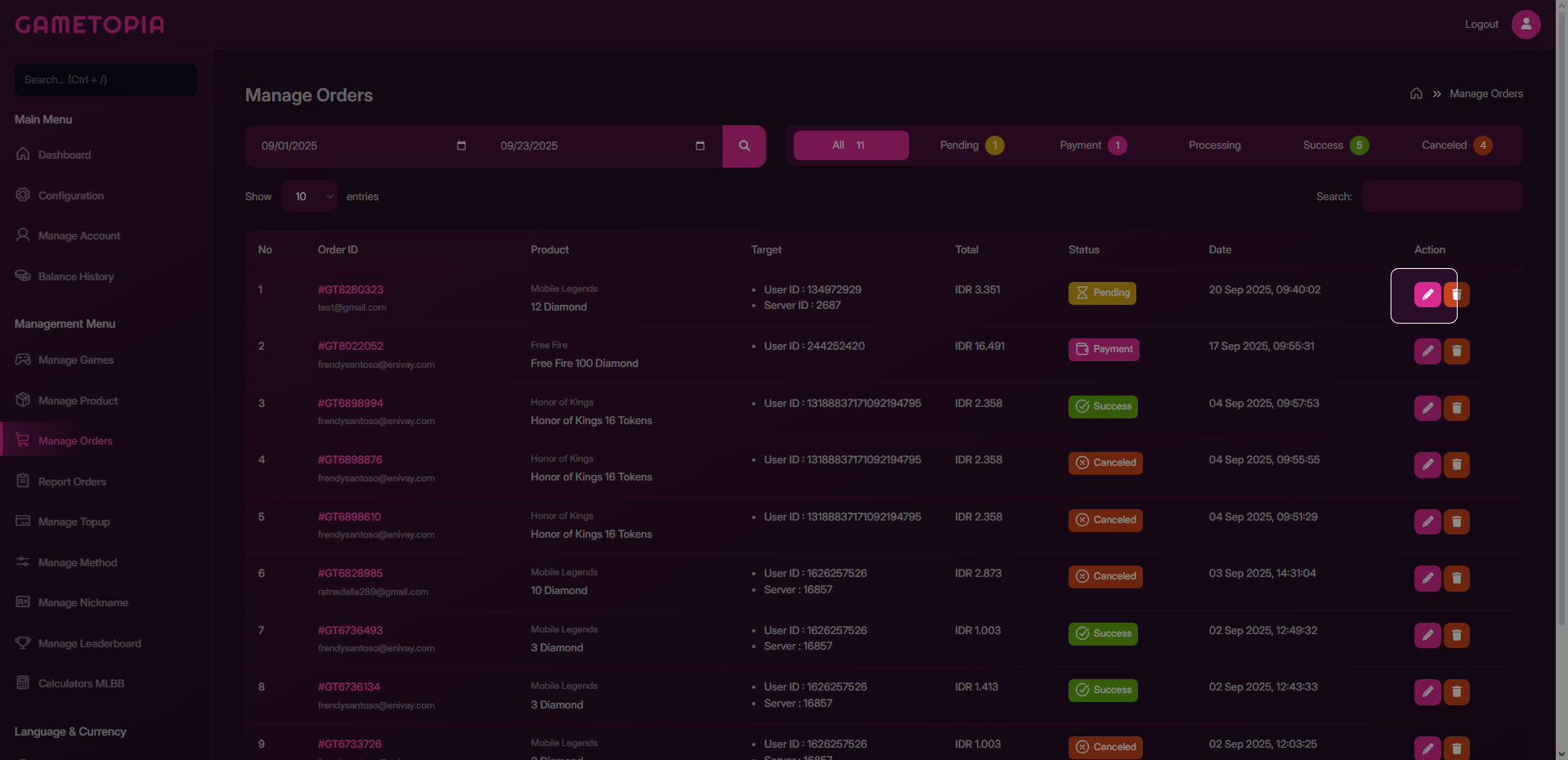The image size is (1568, 760).
Task: Open order link #GT8280323
Action: [x=350, y=289]
